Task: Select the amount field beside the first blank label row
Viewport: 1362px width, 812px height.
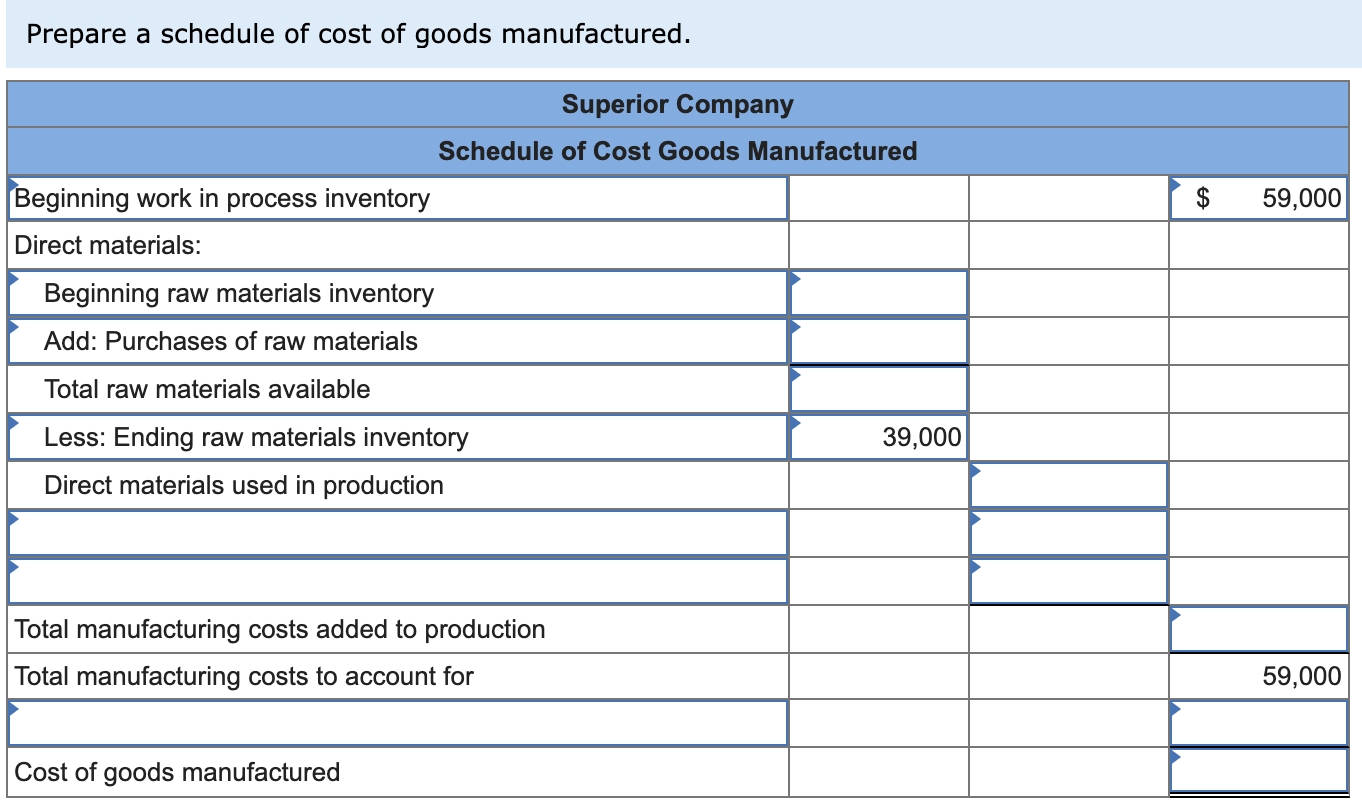Action: [x=1069, y=533]
